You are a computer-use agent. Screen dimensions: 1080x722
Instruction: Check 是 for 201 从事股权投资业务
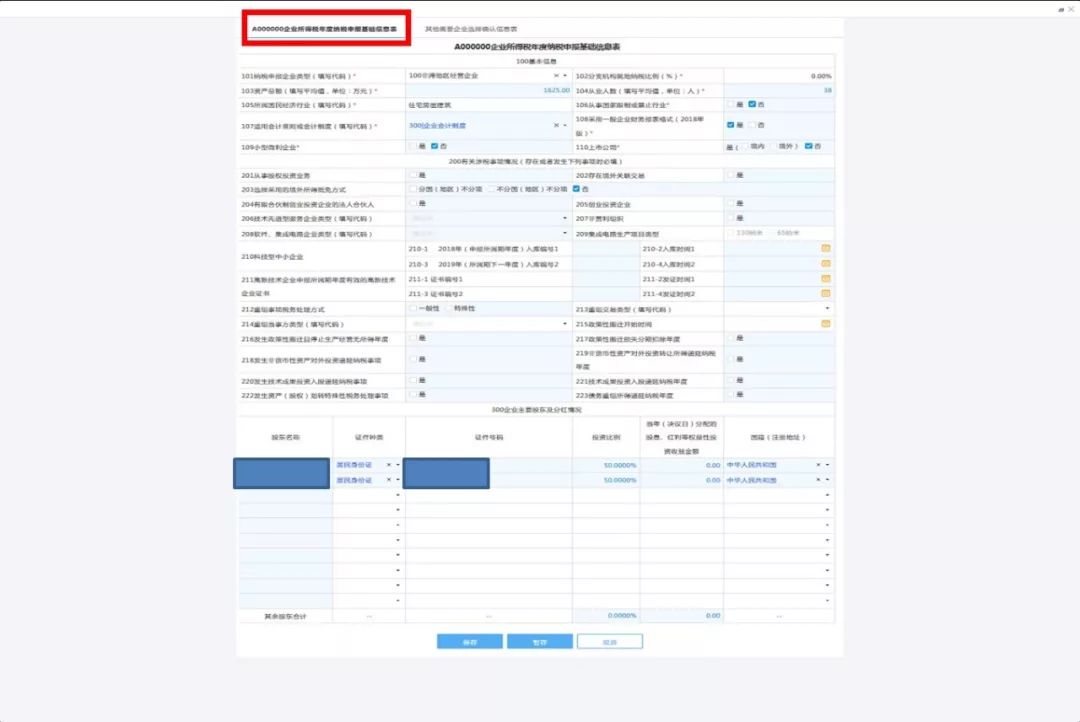pos(412,175)
